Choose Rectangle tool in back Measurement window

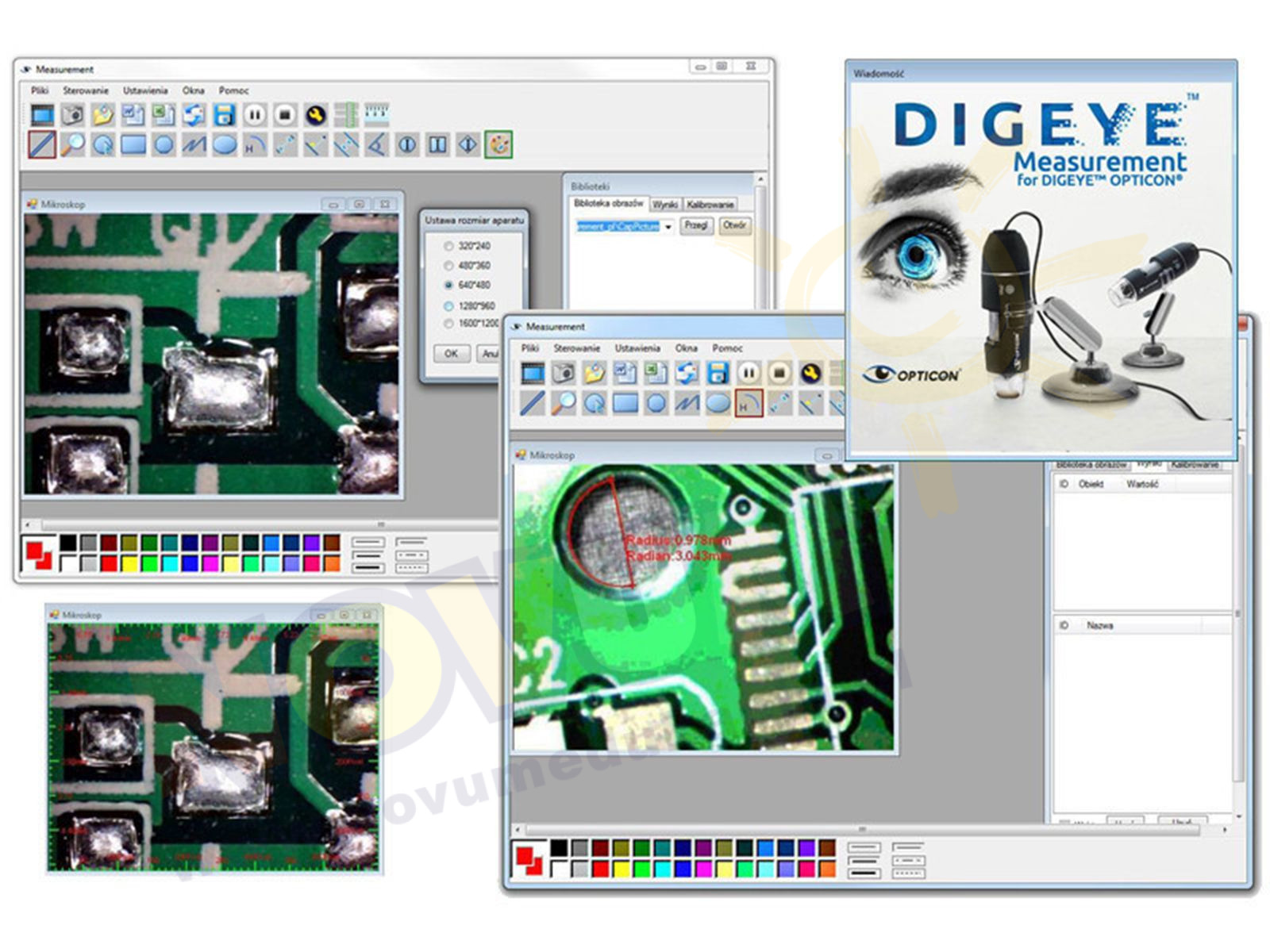133,144
